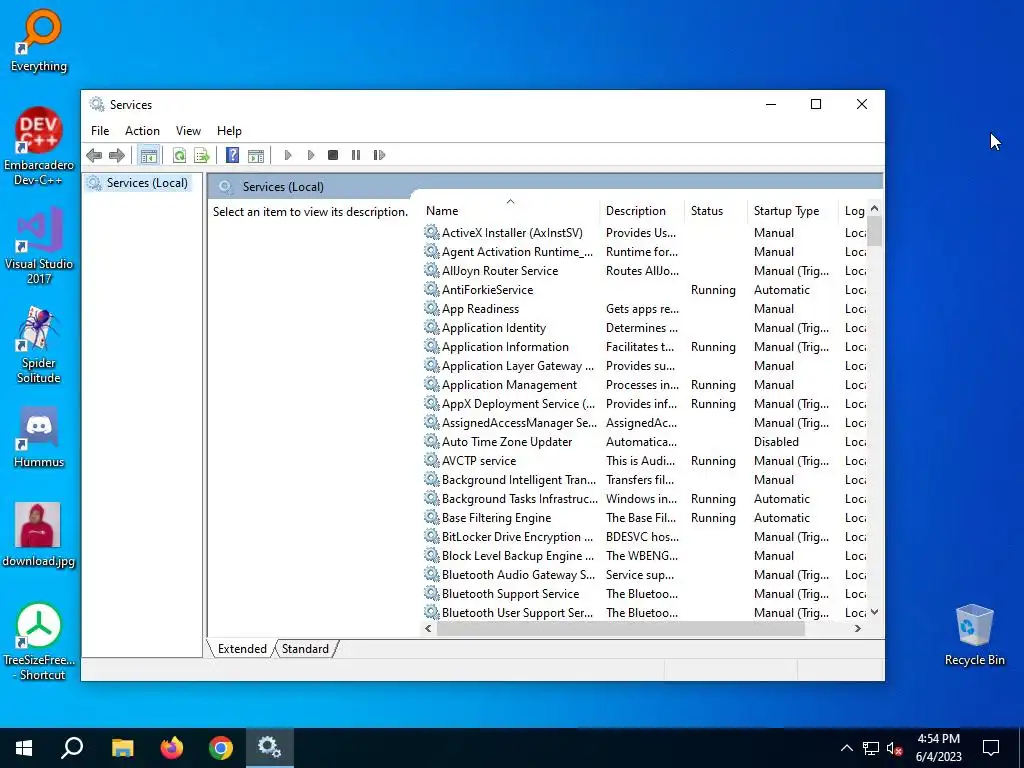This screenshot has width=1024, height=768.
Task: Click the horizontal scrollbar right arrow
Action: click(857, 628)
